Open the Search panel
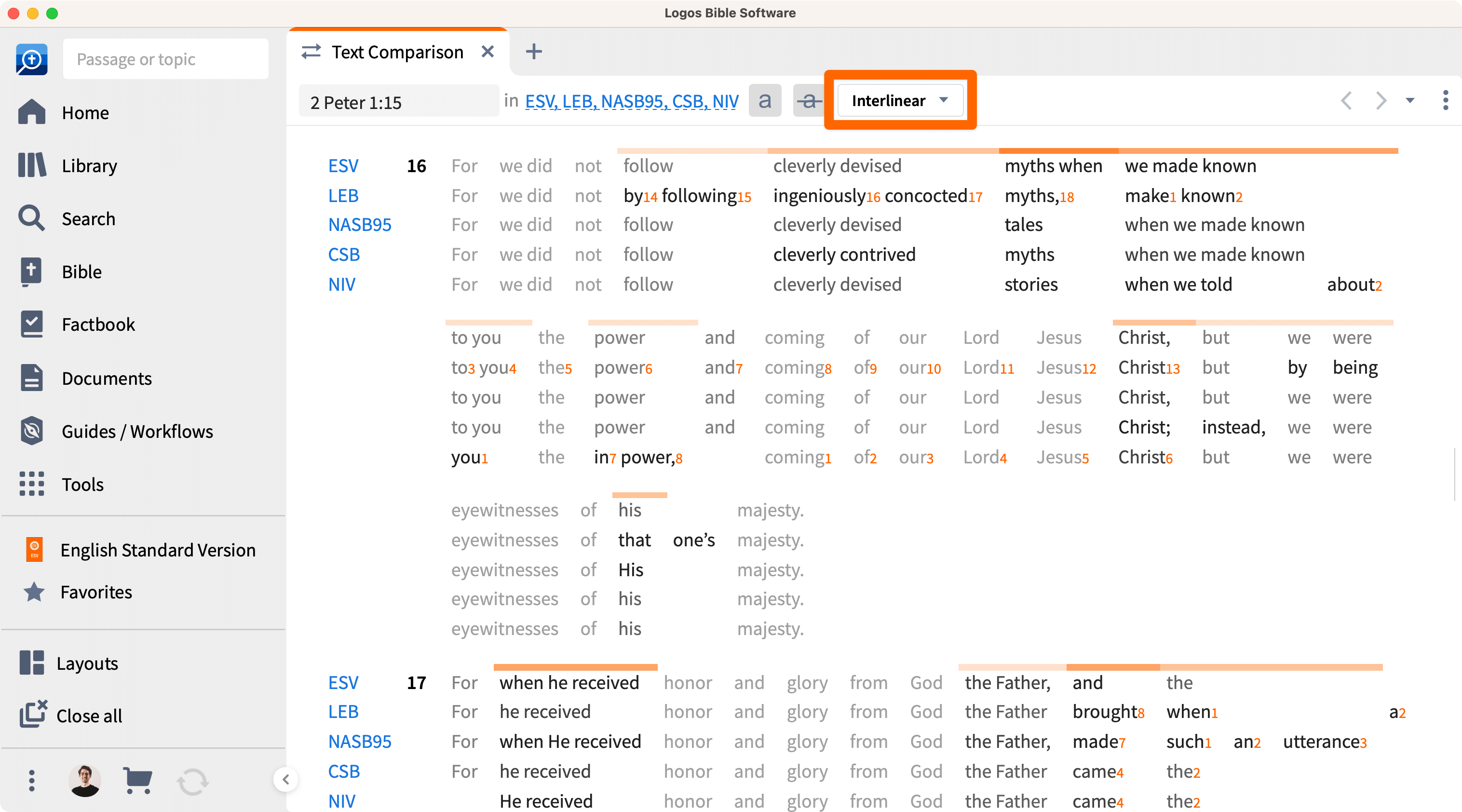Viewport: 1462px width, 812px height. coord(66,218)
